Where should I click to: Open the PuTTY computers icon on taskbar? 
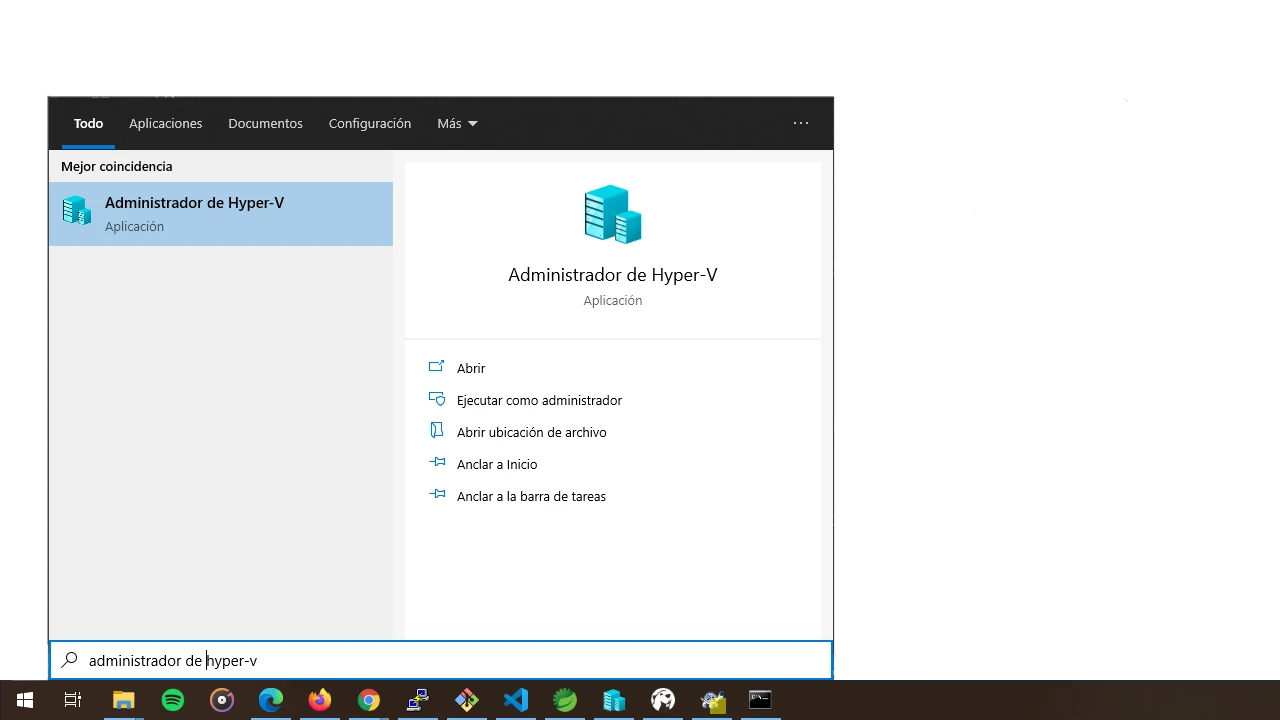tap(418, 700)
